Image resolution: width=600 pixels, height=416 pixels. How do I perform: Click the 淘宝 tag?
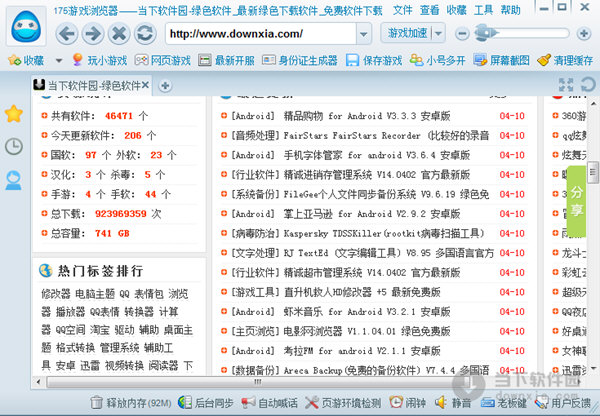pyautogui.click(x=99, y=330)
